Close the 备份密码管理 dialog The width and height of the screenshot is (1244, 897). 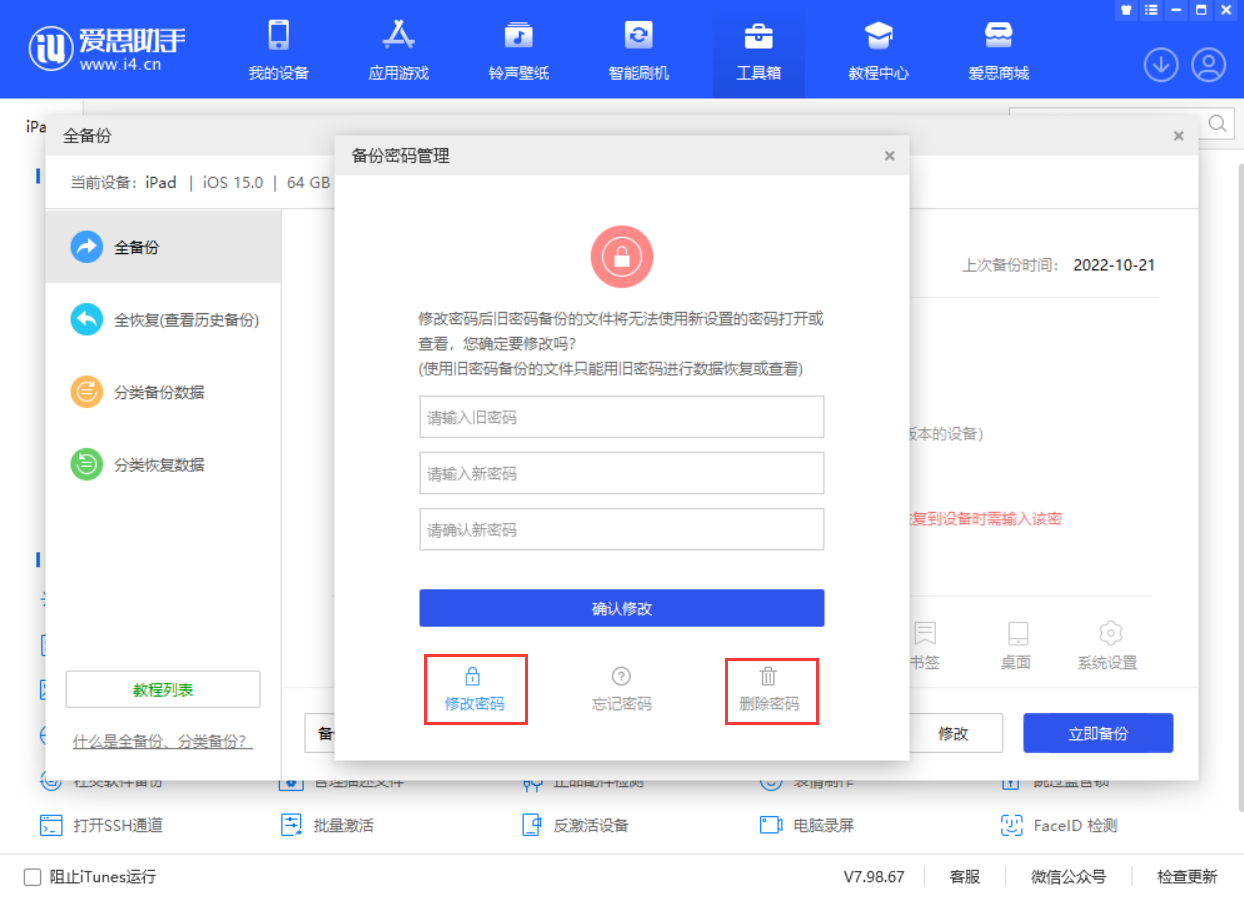(x=889, y=156)
